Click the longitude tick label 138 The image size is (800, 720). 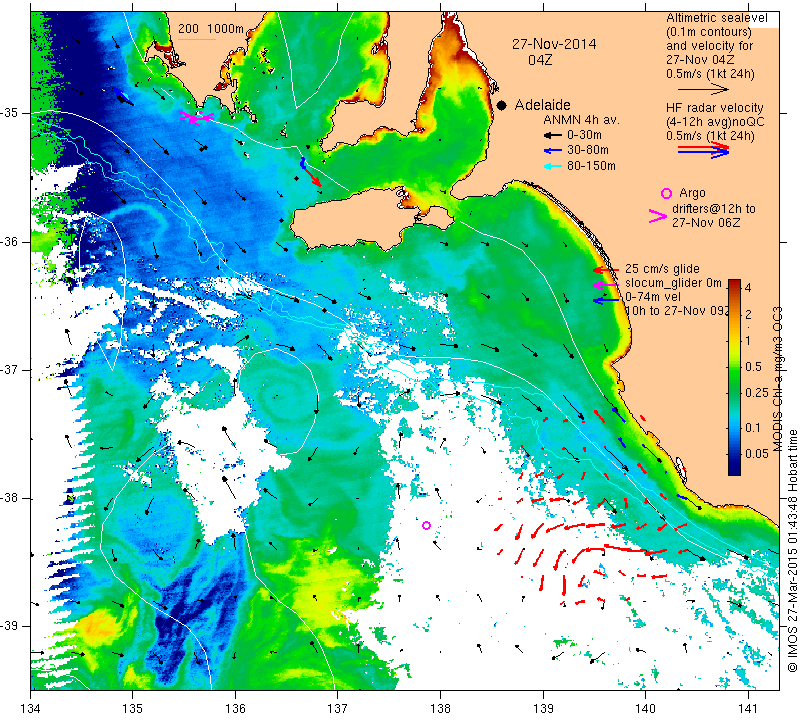[x=440, y=709]
